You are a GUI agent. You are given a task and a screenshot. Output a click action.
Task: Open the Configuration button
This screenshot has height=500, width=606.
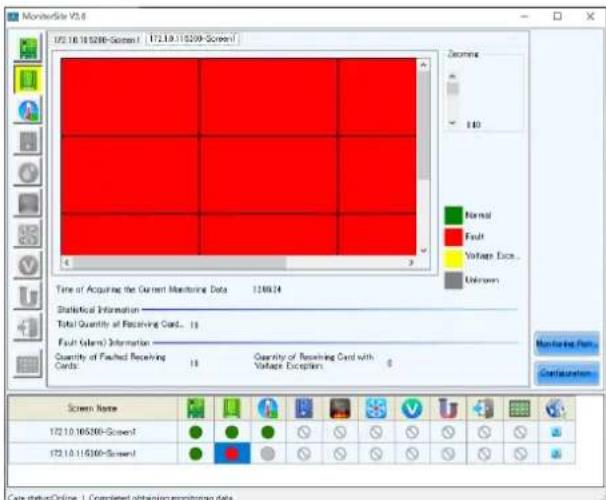567,373
